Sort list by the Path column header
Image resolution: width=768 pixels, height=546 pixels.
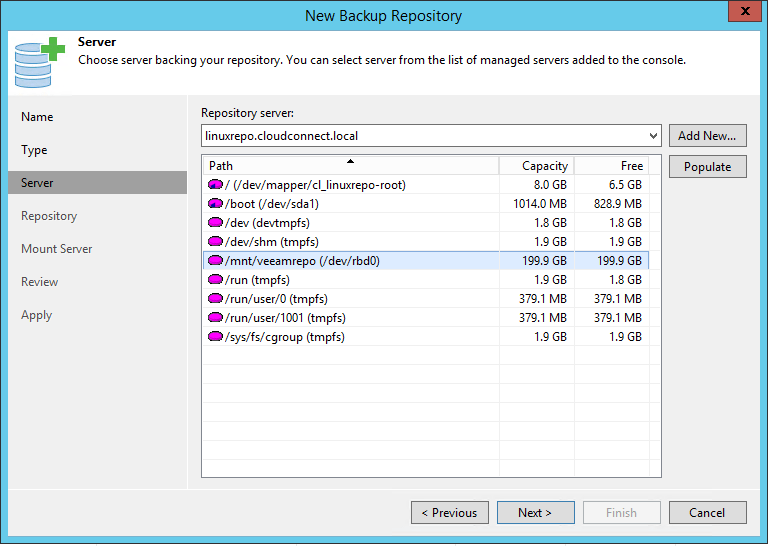click(351, 166)
